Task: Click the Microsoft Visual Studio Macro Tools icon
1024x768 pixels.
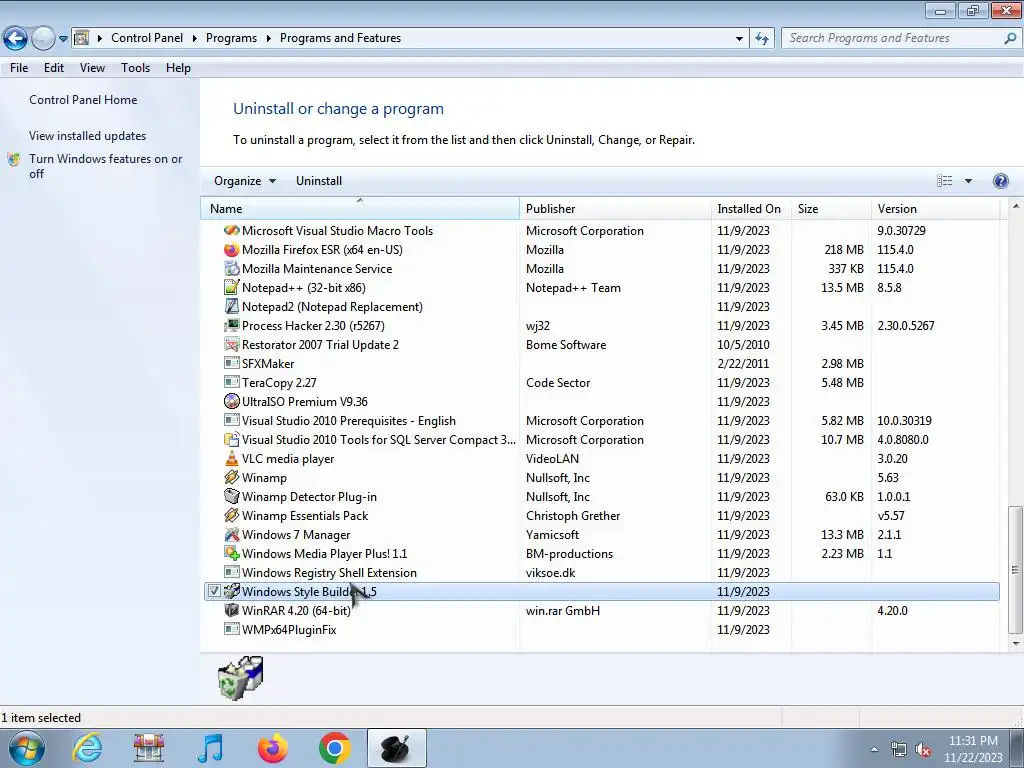Action: 231,231
